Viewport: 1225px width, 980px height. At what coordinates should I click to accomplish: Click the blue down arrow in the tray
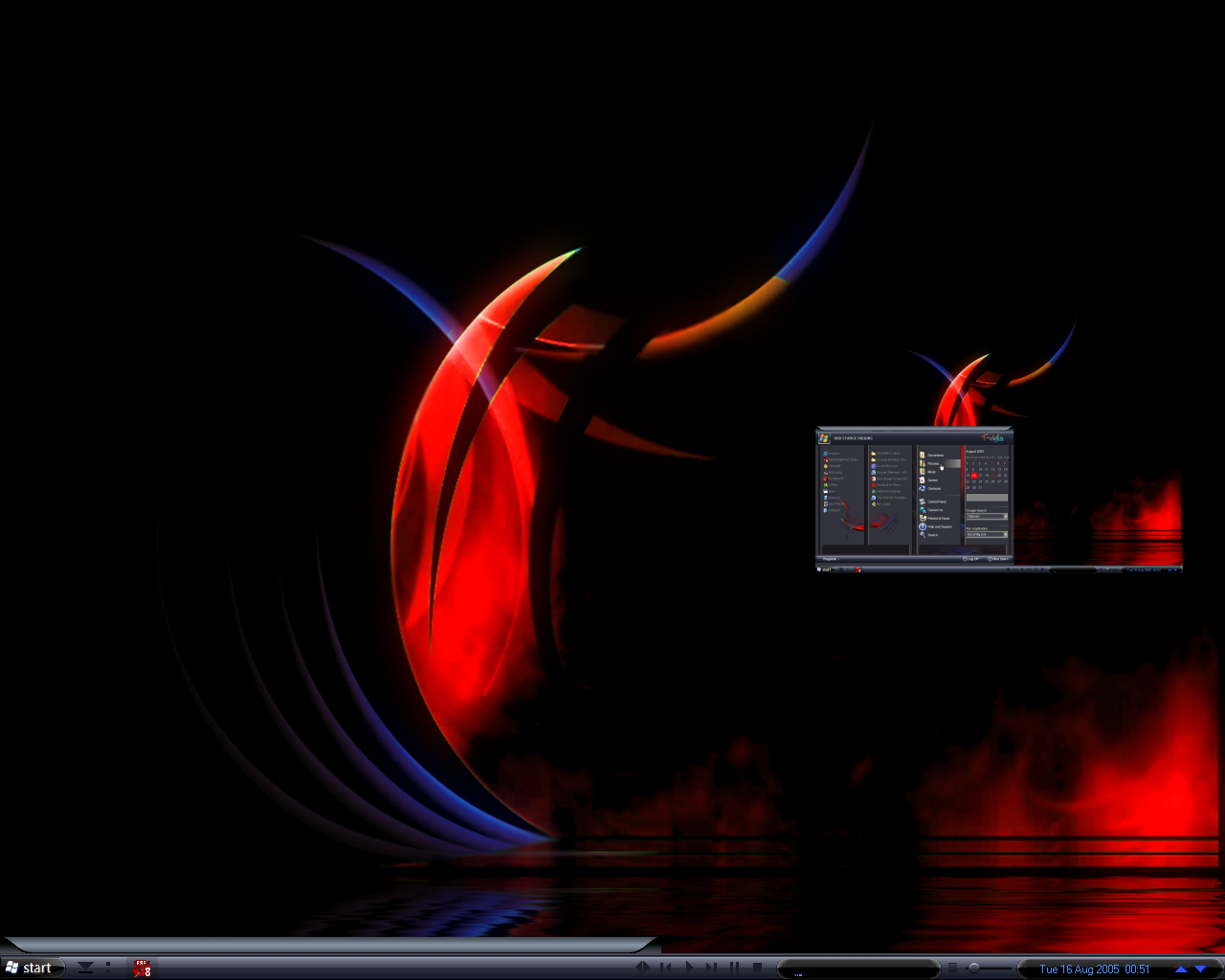coord(1201,969)
